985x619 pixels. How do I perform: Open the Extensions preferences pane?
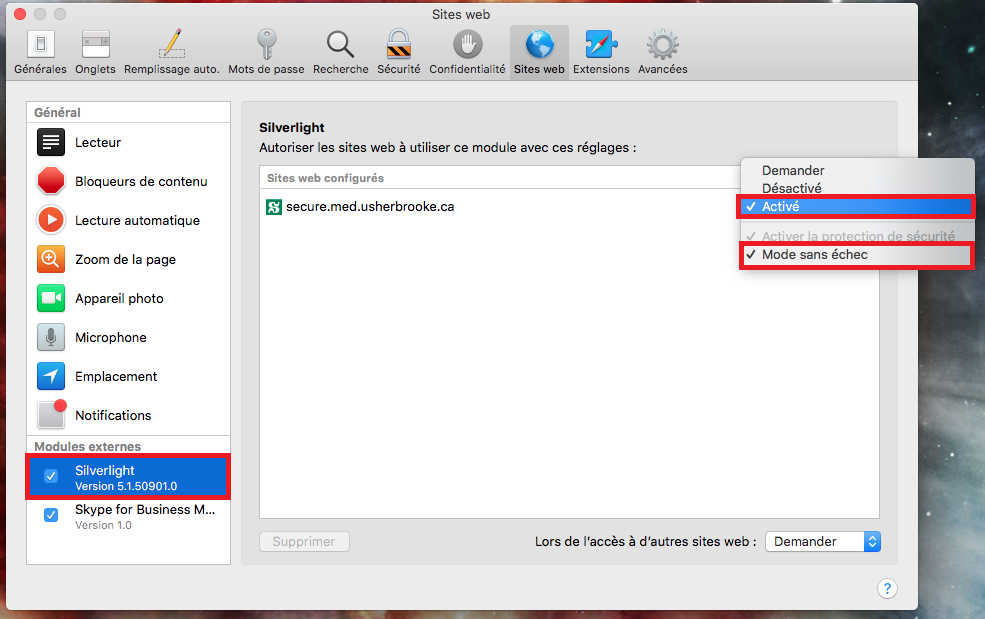[601, 52]
